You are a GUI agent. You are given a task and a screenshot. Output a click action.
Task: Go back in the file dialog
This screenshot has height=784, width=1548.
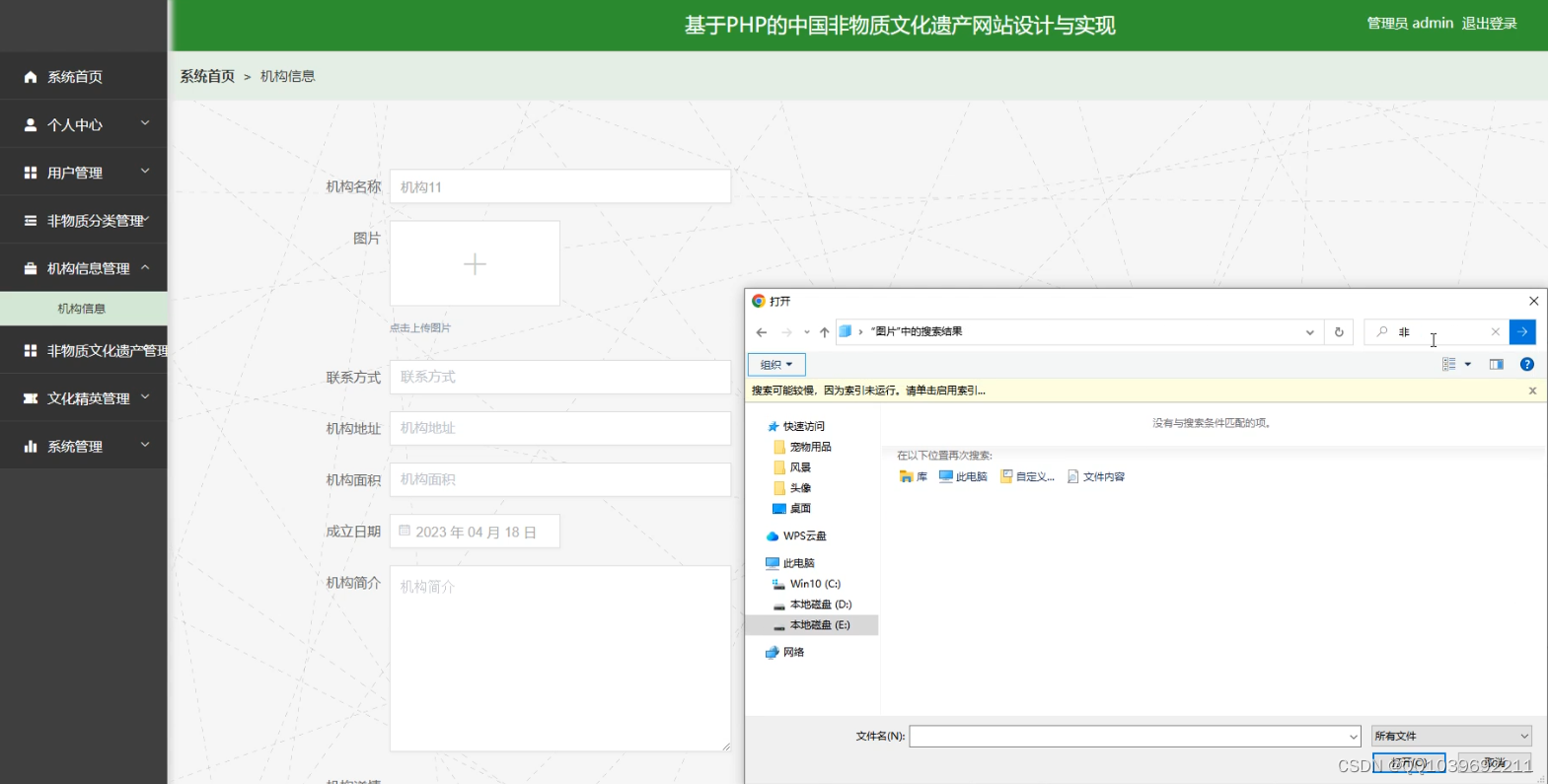[762, 332]
